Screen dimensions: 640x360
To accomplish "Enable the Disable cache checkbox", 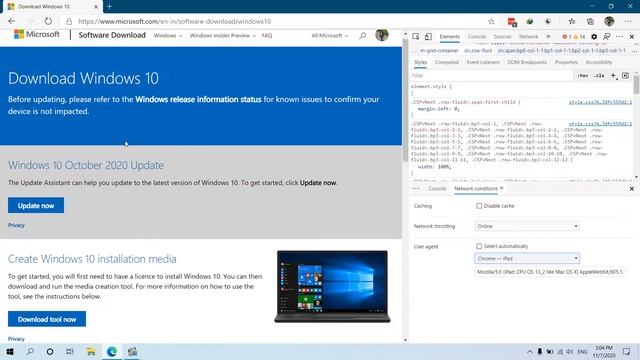I will pyautogui.click(x=479, y=206).
